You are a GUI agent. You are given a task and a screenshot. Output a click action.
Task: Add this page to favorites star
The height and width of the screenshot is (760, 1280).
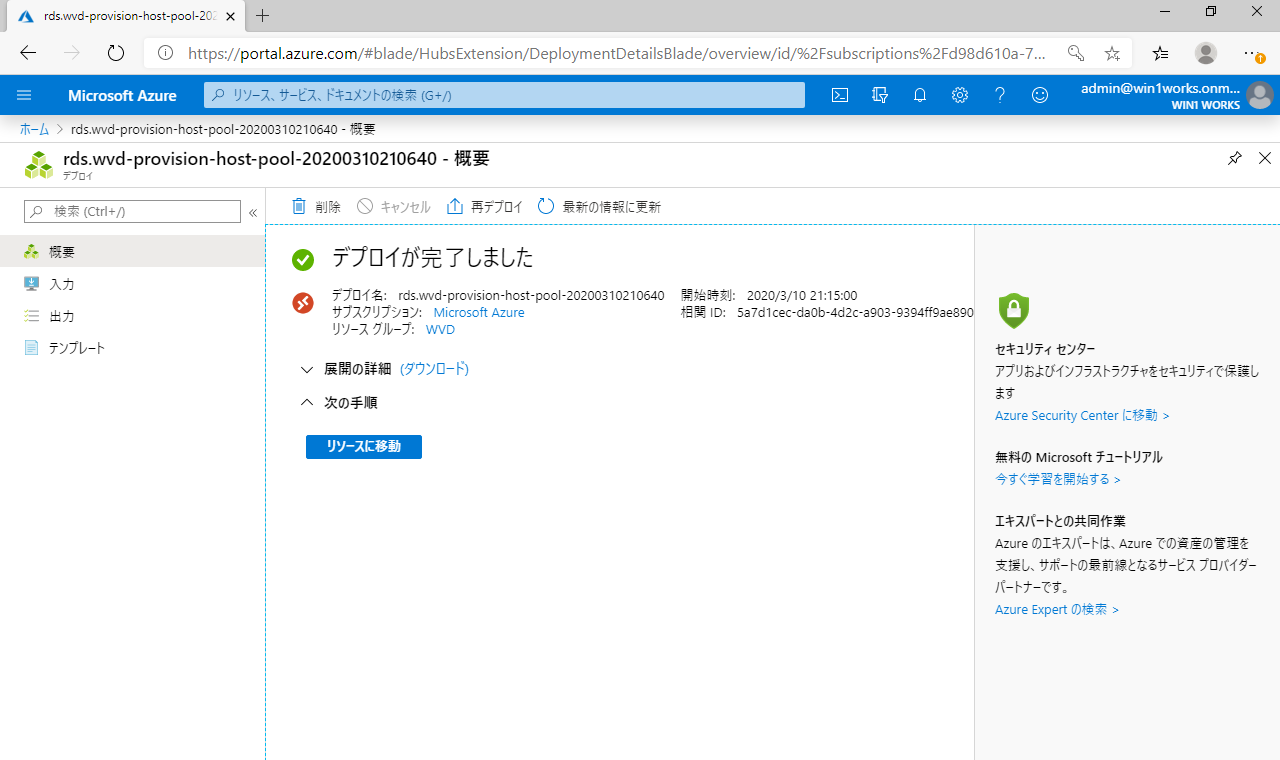(x=1112, y=53)
